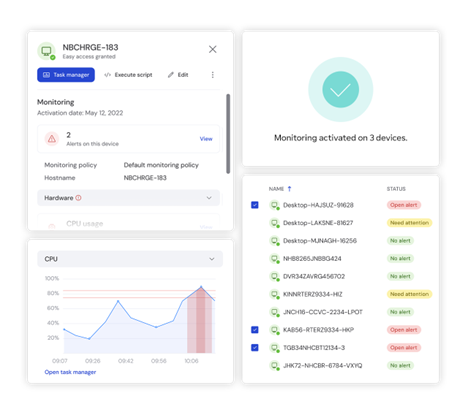This screenshot has height=415, width=468.
Task: Click the Edit option with pencil
Action: click(x=178, y=75)
